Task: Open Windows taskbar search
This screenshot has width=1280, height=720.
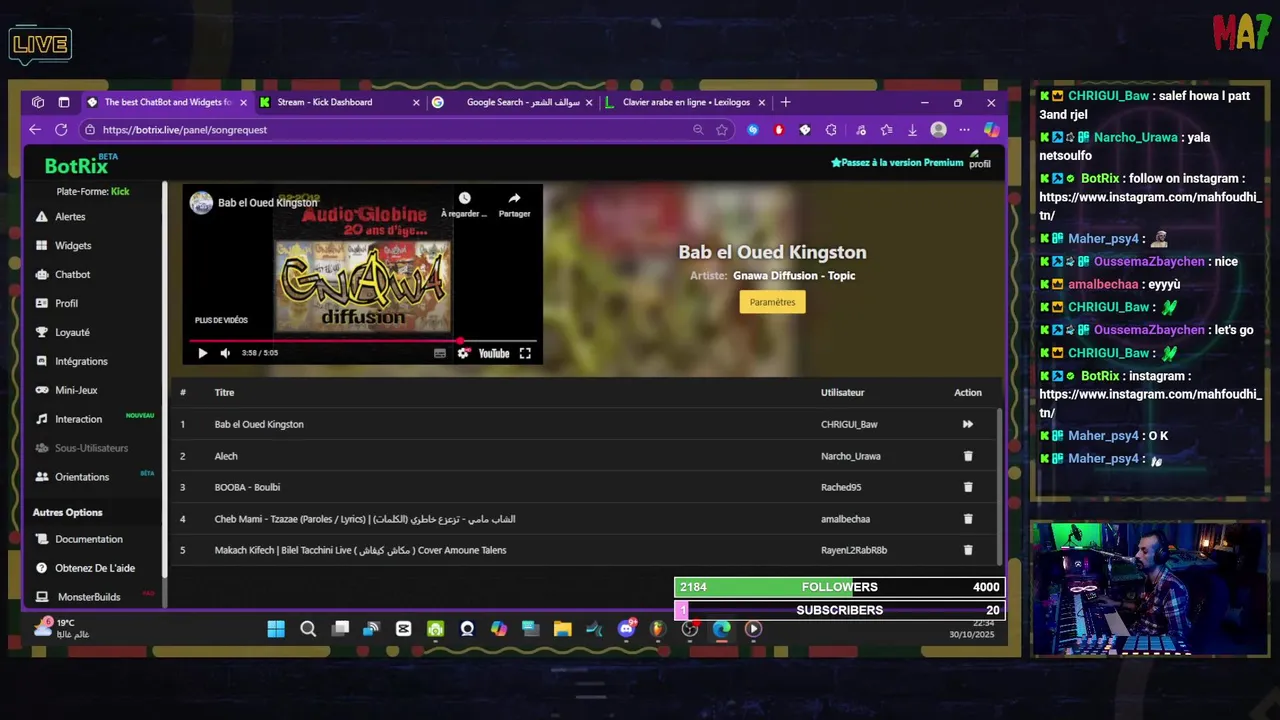Action: [x=308, y=629]
